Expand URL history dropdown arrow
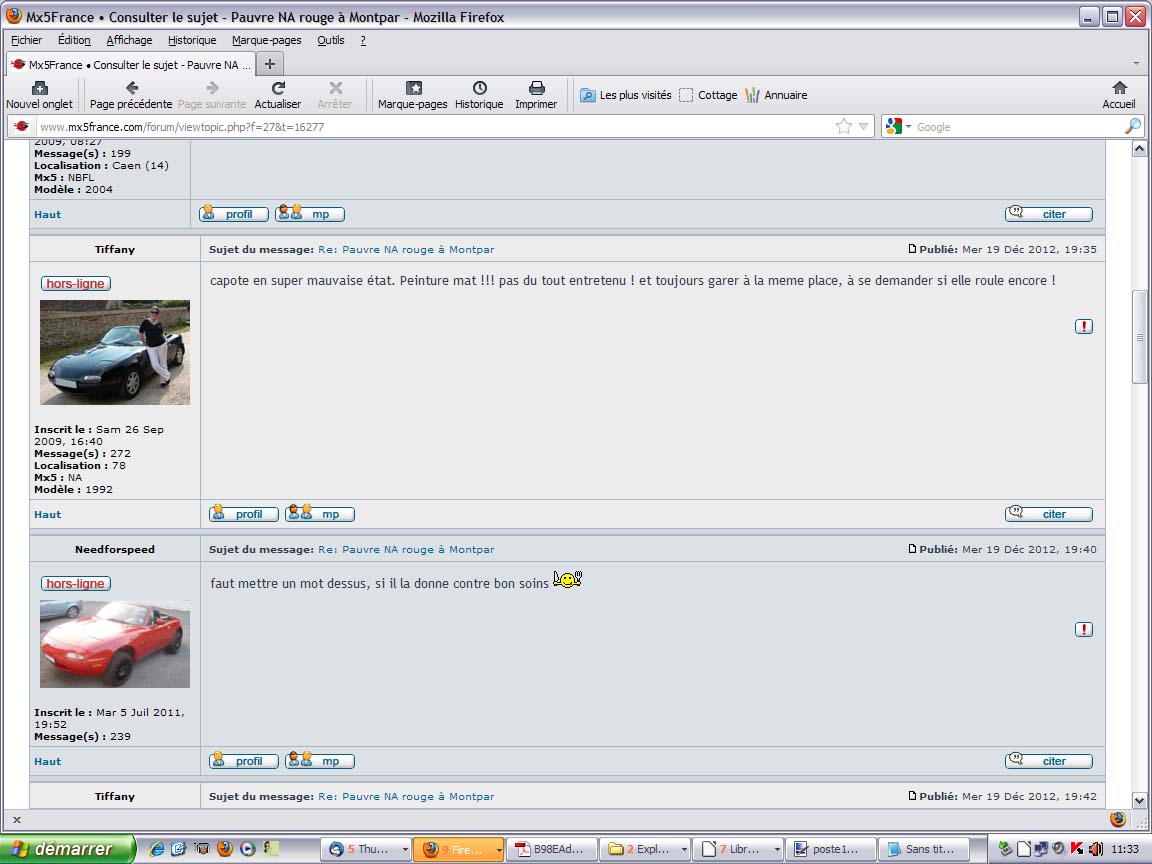The height and width of the screenshot is (864, 1152). [863, 126]
